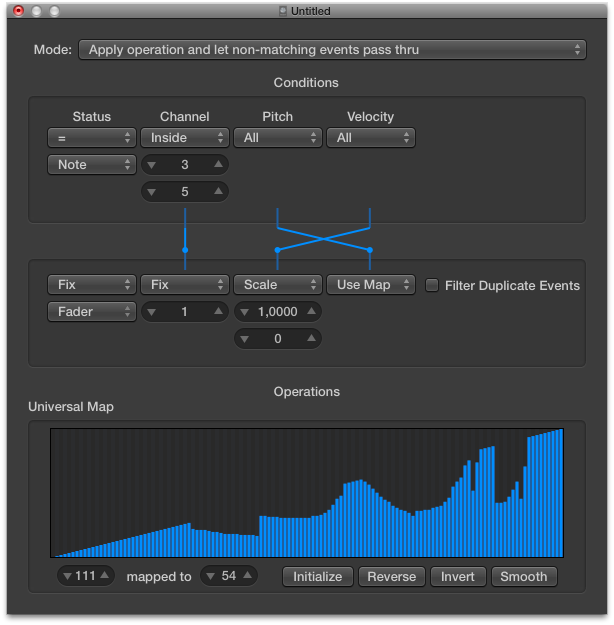Viewport: 614px width, 625px height.
Task: Minimize the Untitled window
Action: click(36, 11)
